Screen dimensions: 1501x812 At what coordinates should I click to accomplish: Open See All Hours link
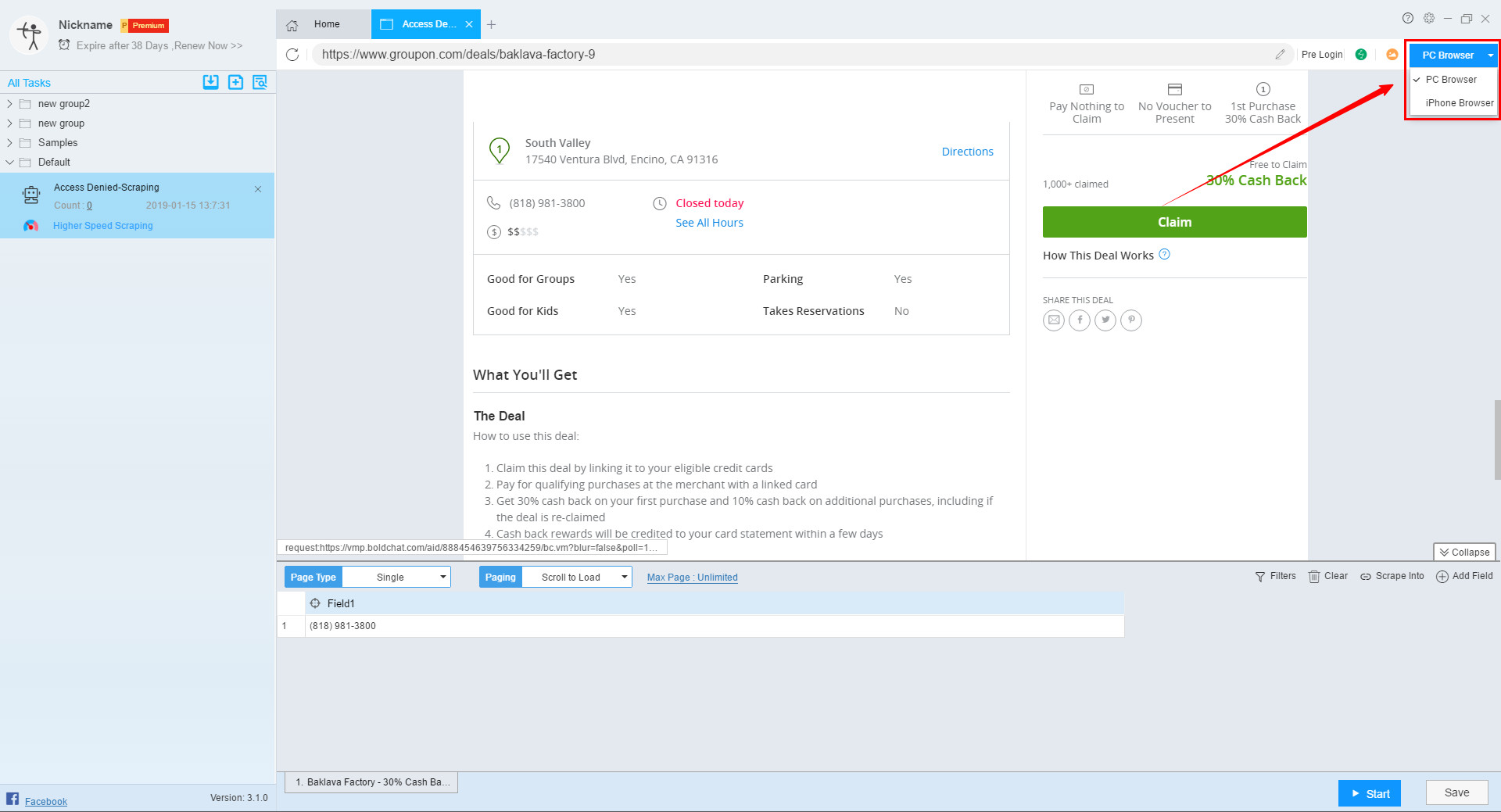(x=709, y=223)
